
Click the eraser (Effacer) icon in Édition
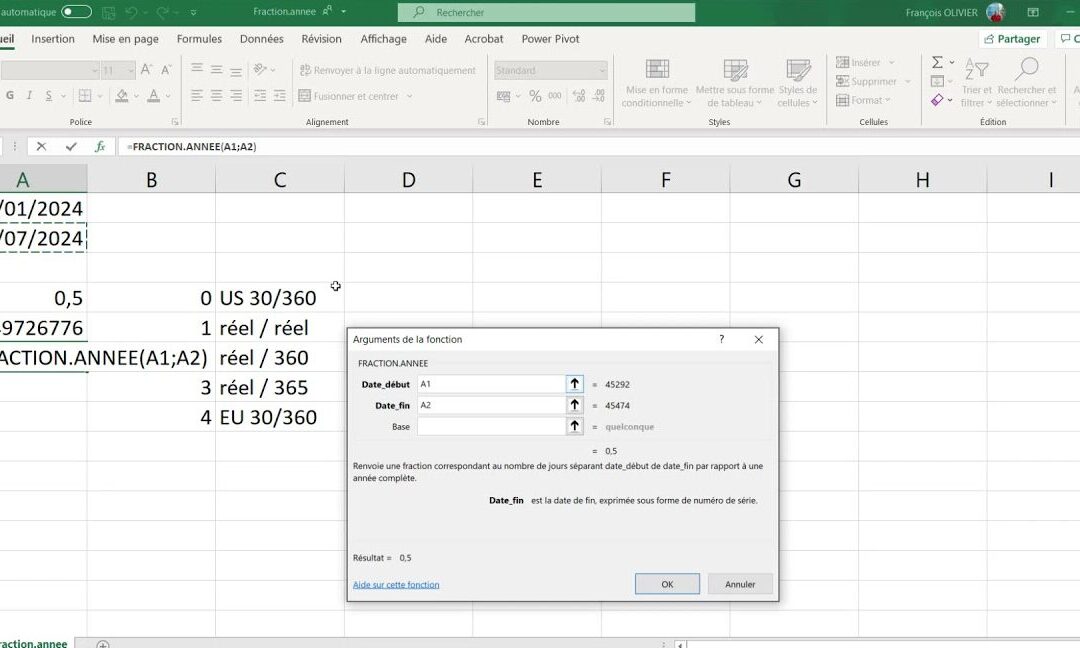pos(938,100)
